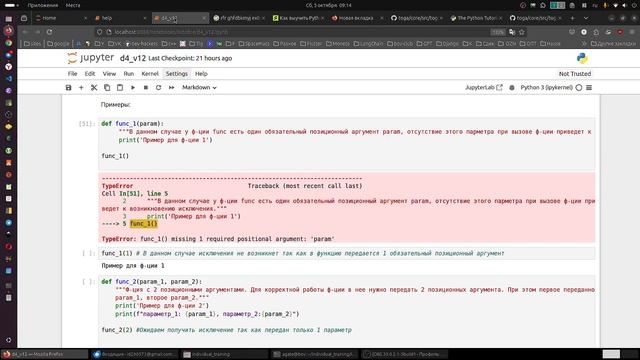Click the debugger bug icon
640x360 pixels.
[512, 87]
